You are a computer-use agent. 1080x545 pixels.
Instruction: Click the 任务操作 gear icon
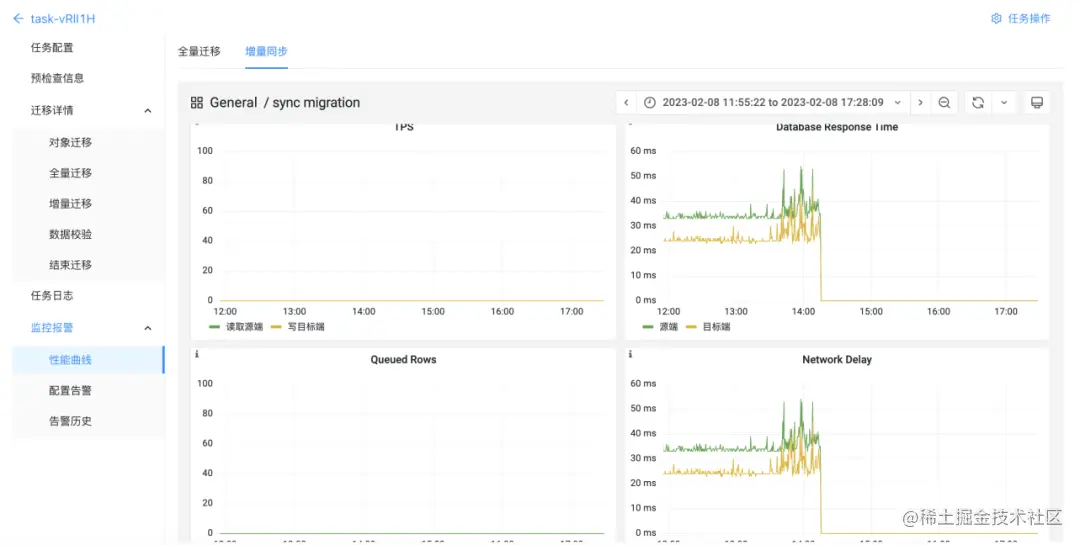(996, 19)
